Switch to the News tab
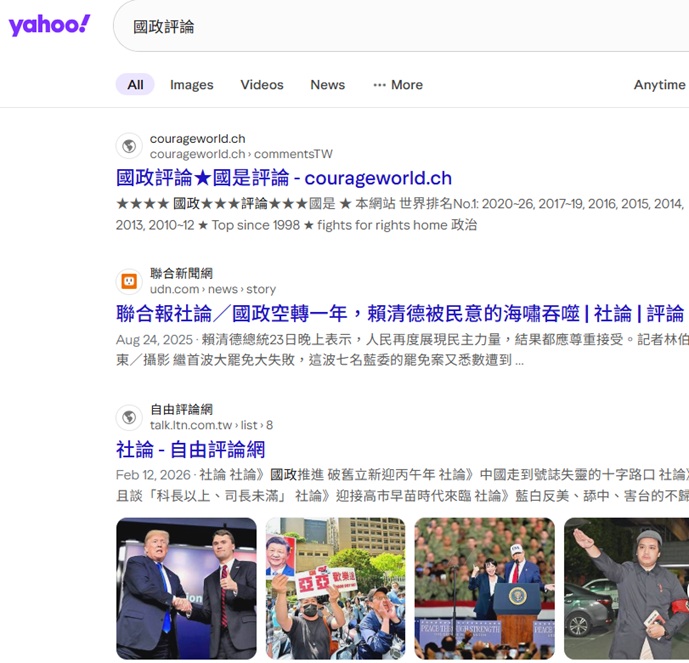Viewport: 689px width, 663px height. coord(327,85)
